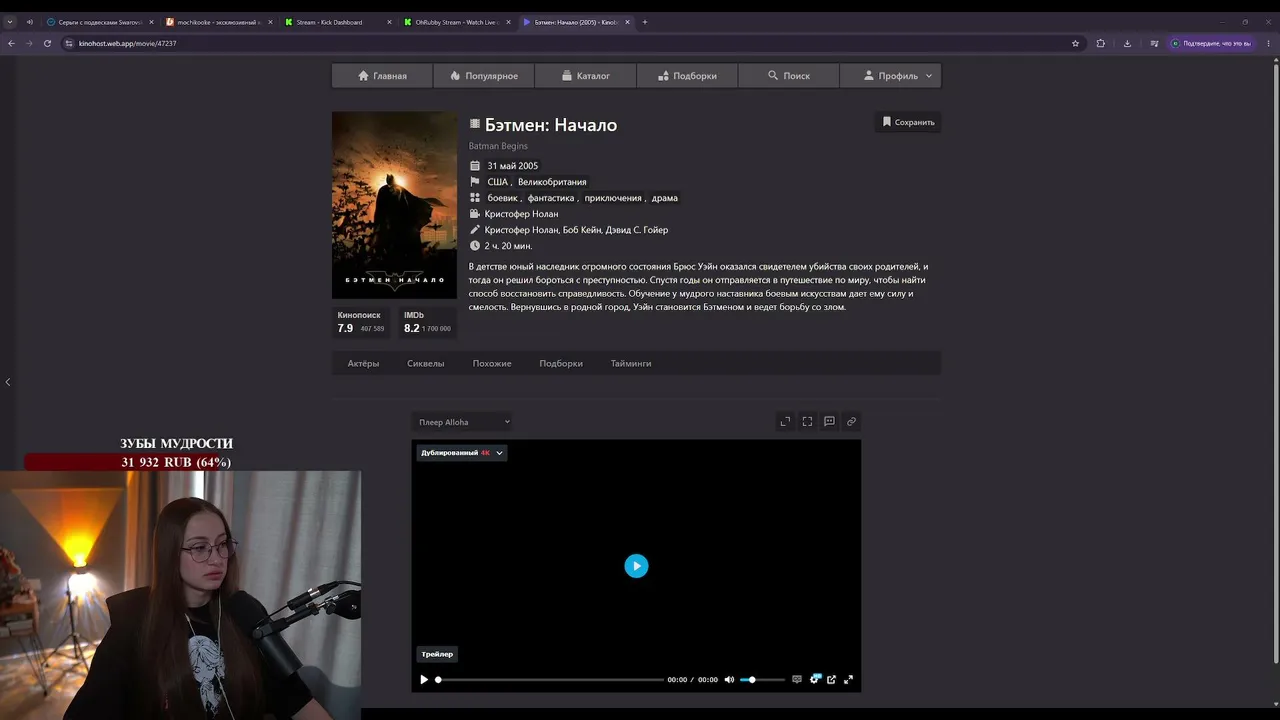
Task: Open a new browser tab
Action: click(645, 22)
